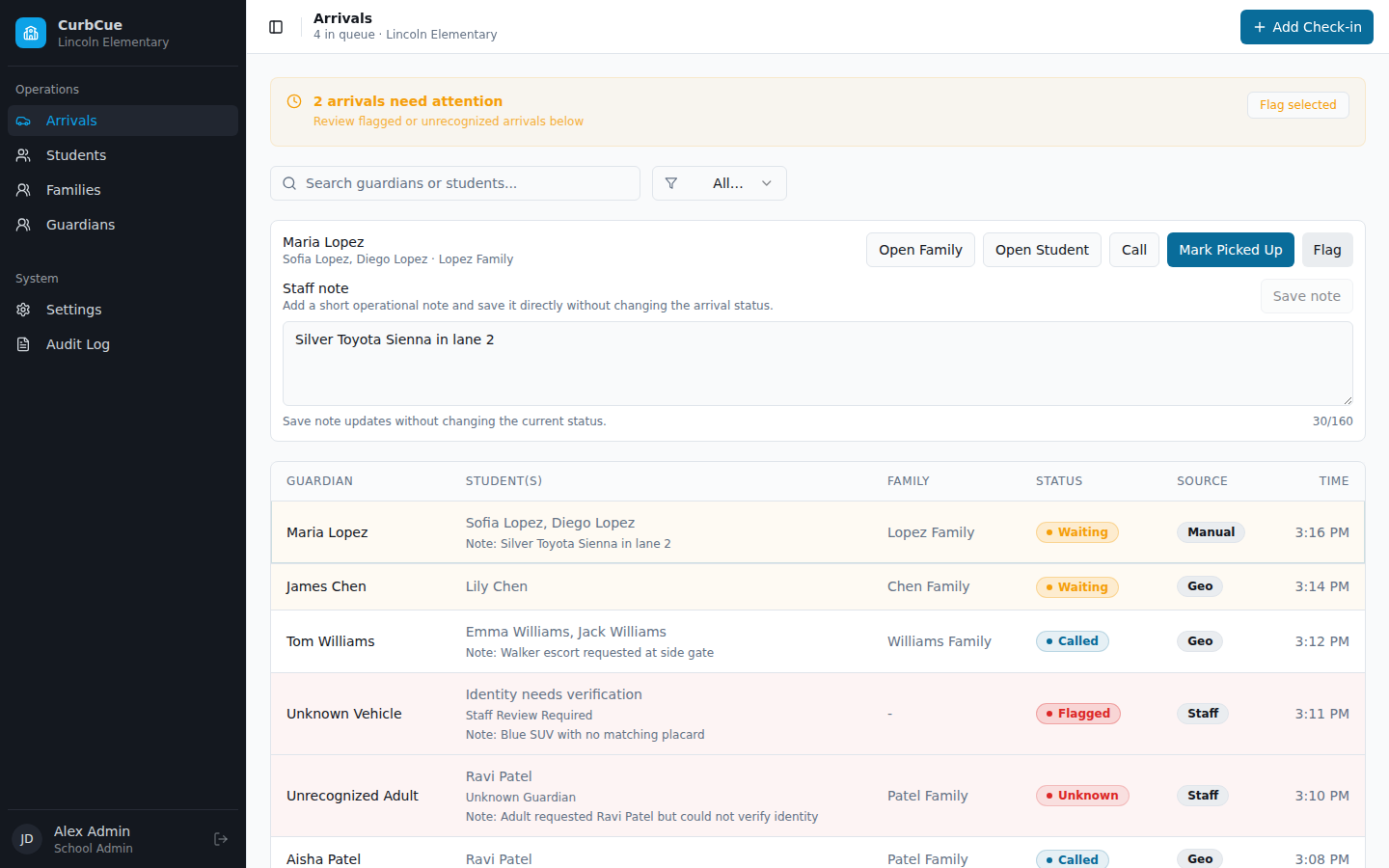Click the Called badge for Tom Williams
Viewport: 1389px width, 868px height.
click(x=1073, y=641)
